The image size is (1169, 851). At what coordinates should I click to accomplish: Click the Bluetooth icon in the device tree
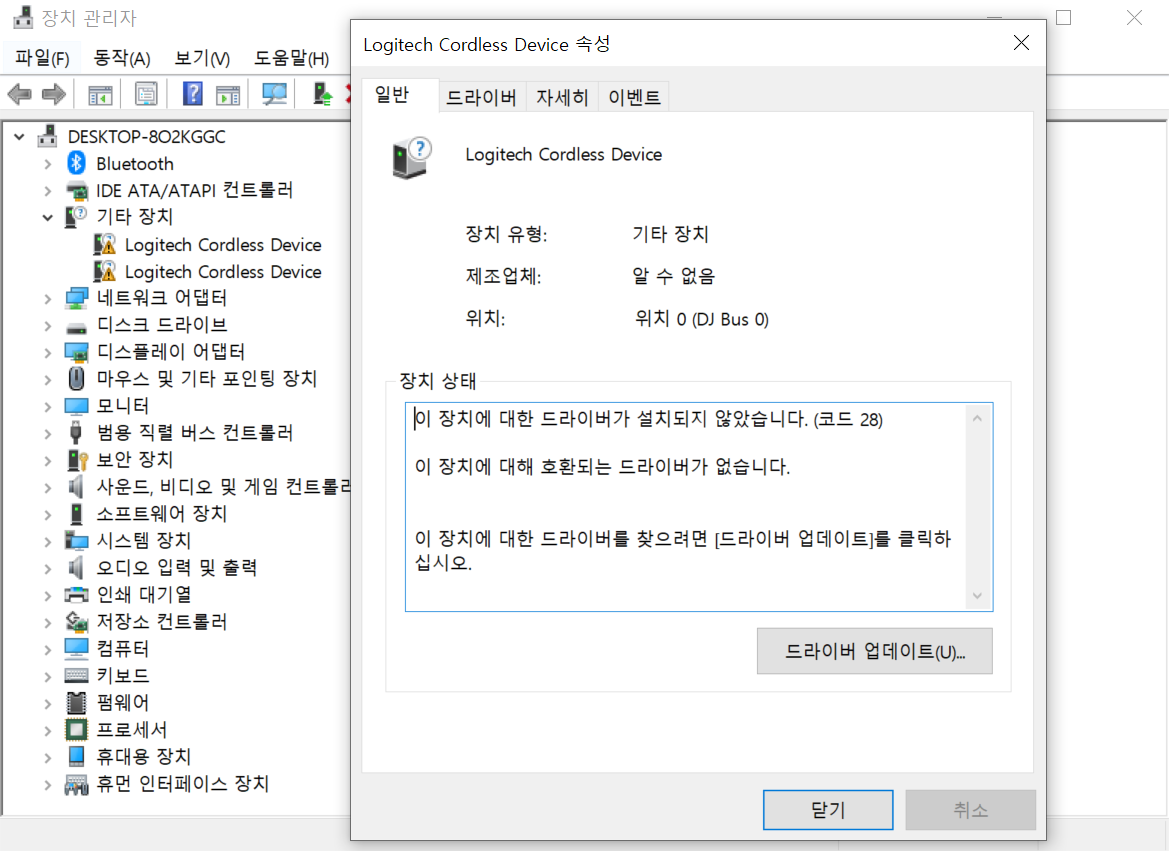[x=76, y=163]
